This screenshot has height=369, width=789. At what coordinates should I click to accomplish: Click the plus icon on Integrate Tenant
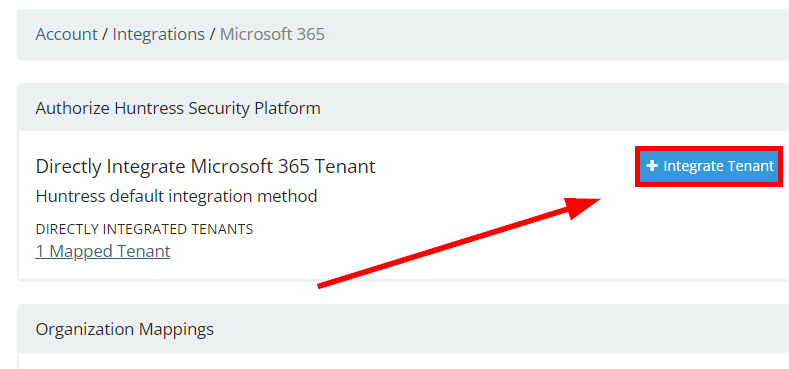click(x=652, y=166)
